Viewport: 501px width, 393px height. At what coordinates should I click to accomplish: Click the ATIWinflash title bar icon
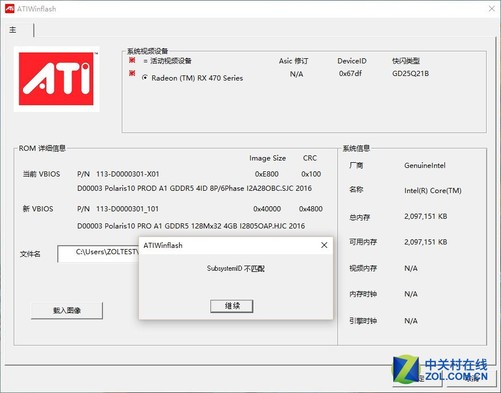(10, 9)
